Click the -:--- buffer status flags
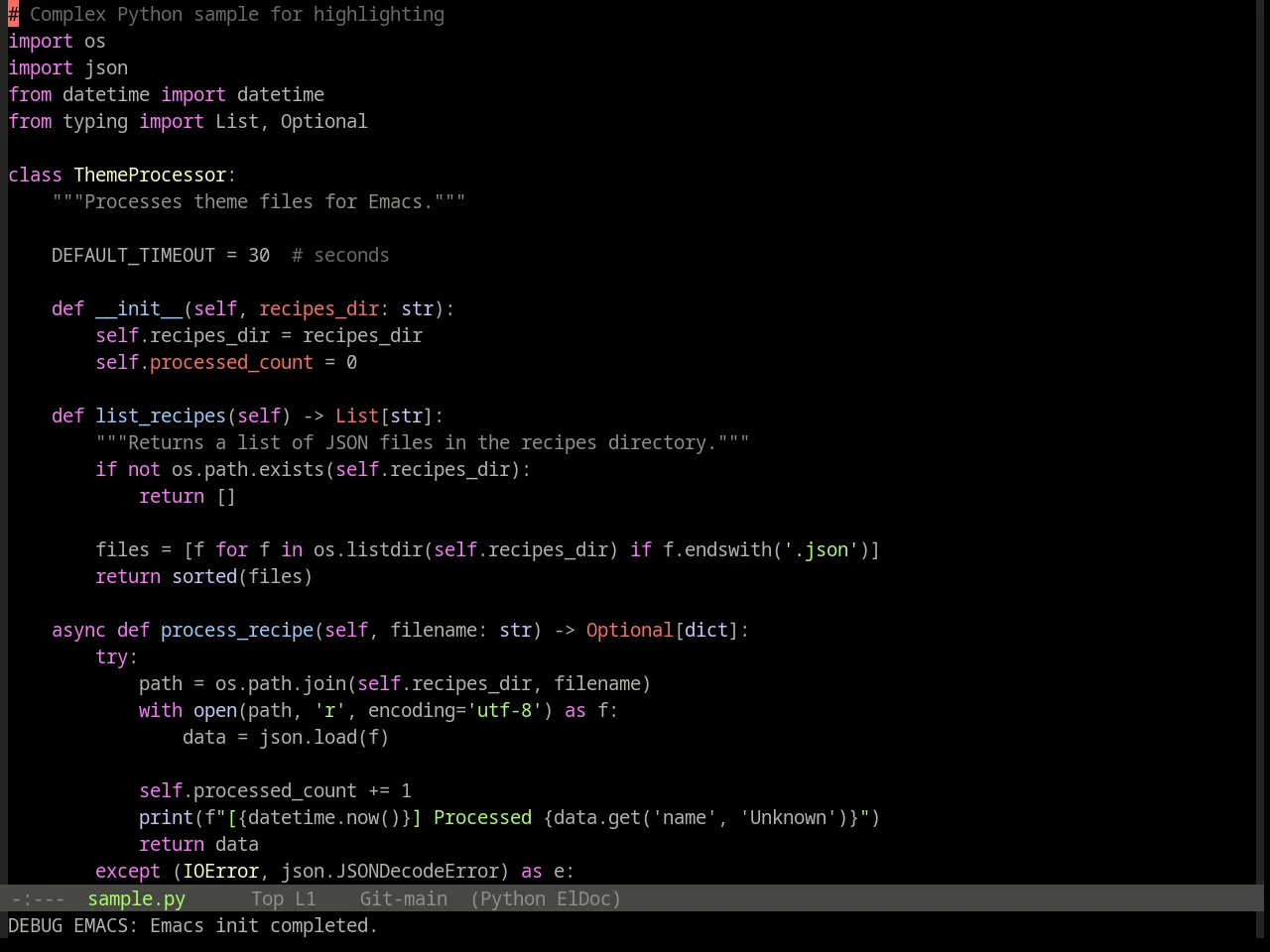This screenshot has width=1270, height=952. (x=38, y=898)
